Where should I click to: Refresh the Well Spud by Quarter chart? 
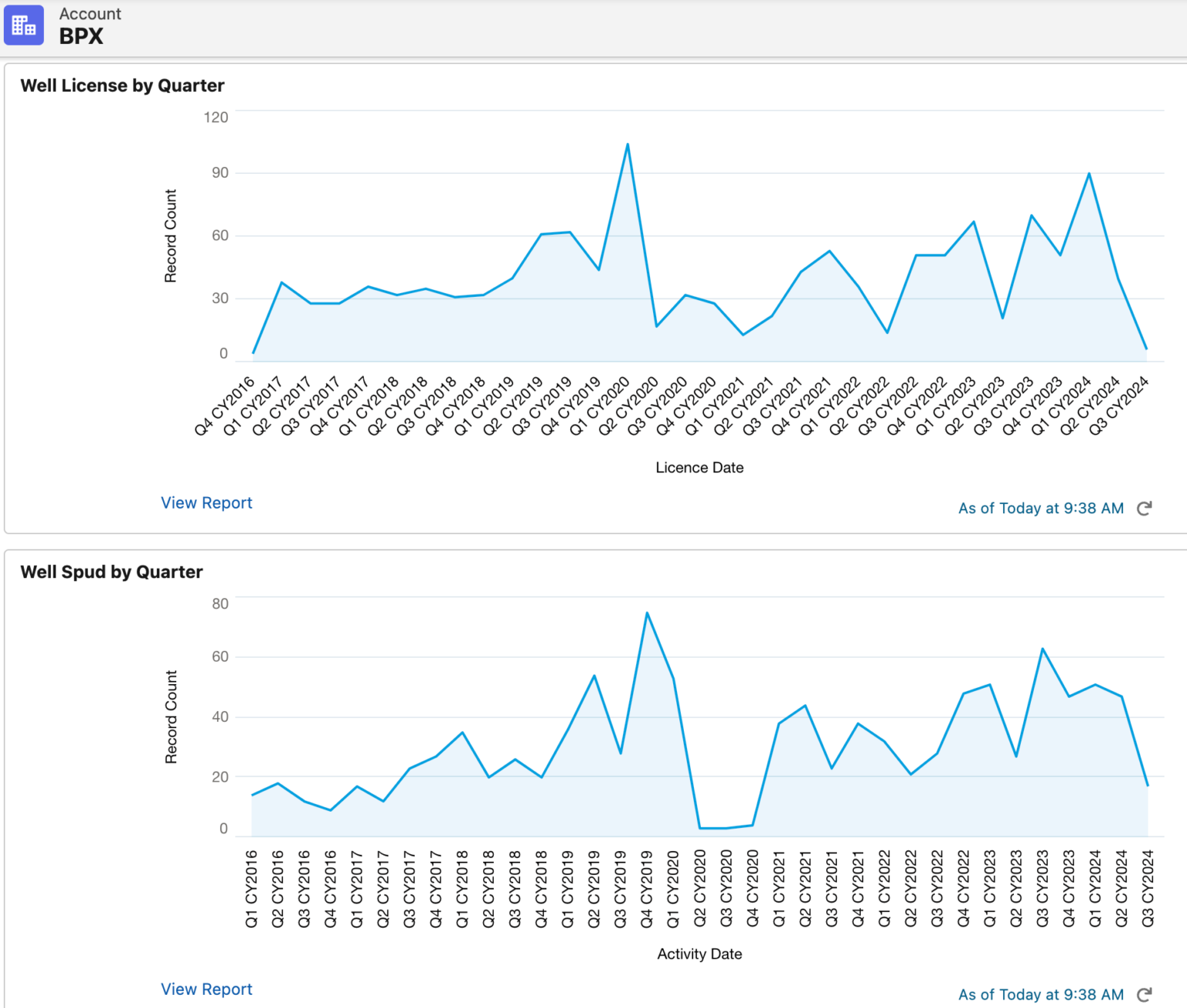coord(1144,995)
